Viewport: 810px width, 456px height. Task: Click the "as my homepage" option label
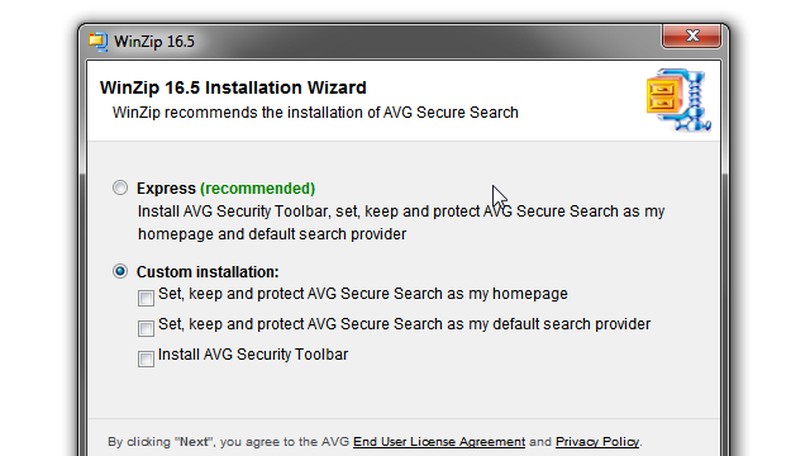click(363, 294)
